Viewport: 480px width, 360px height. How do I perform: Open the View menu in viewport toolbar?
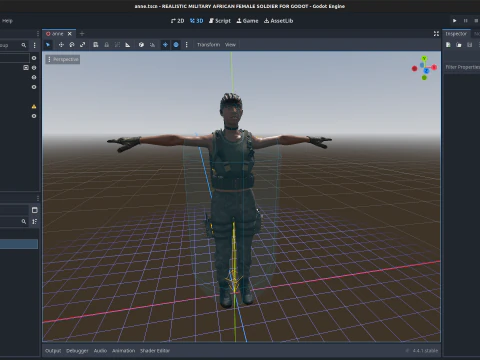coord(230,45)
